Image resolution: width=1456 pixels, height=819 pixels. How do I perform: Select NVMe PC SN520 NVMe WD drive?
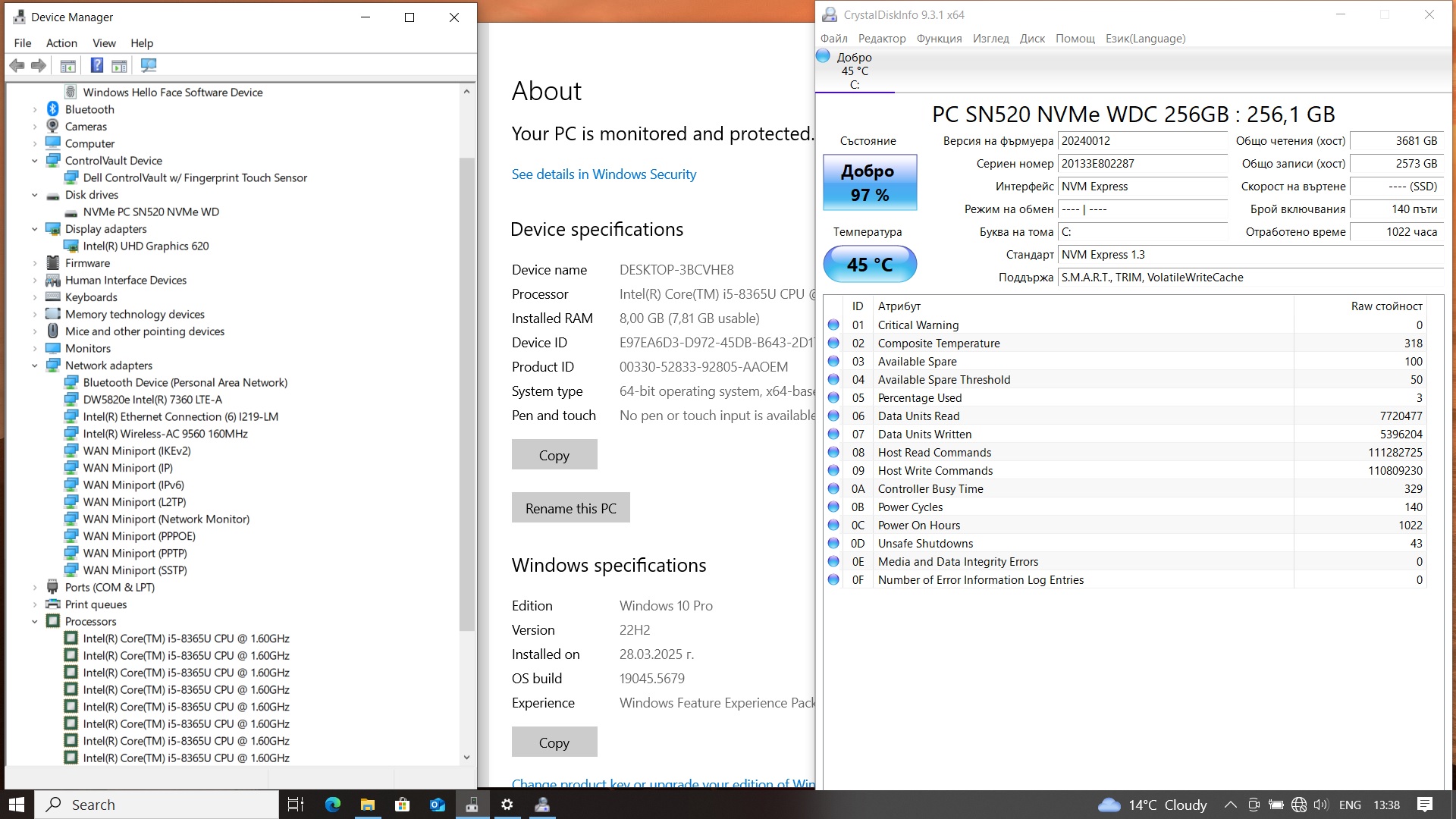(151, 212)
